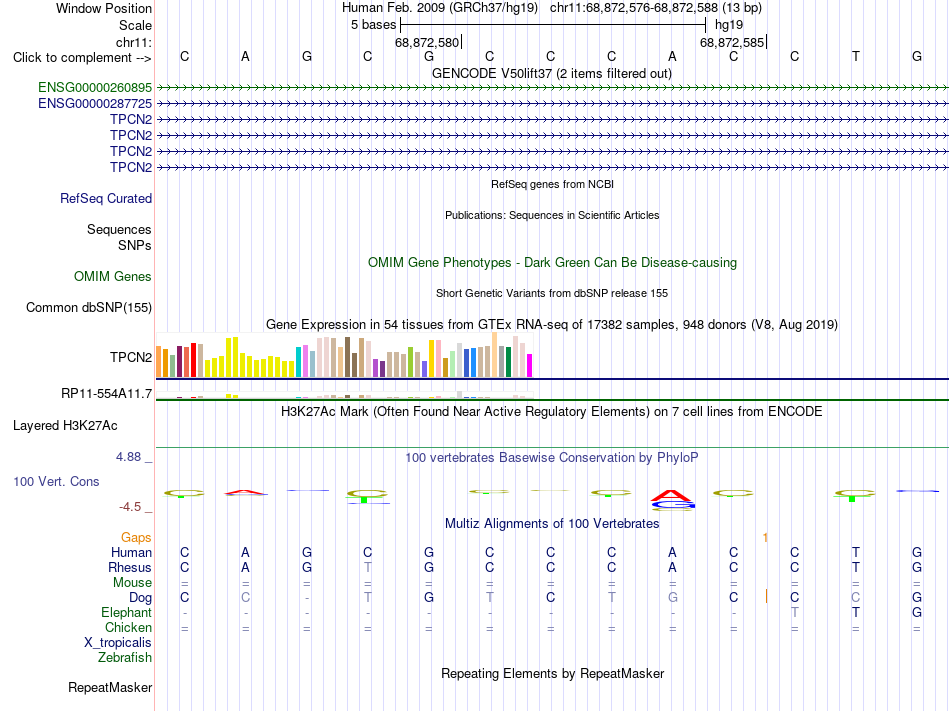Click the Dog species label
Image resolution: width=950 pixels, height=711 pixels.
pyautogui.click(x=140, y=598)
